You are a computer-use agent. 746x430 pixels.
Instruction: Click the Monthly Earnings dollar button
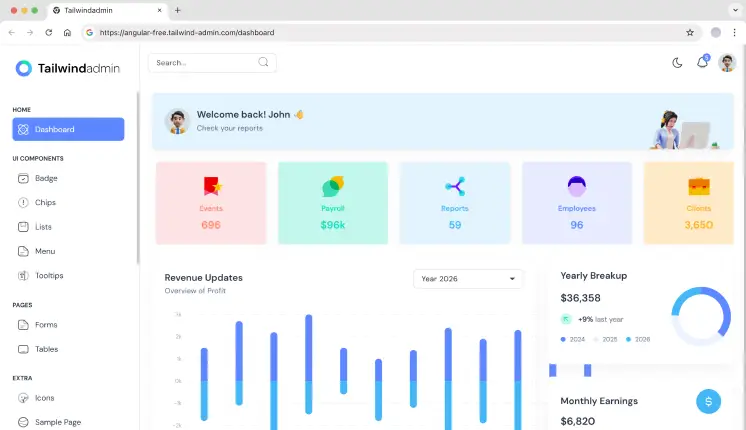(x=708, y=401)
